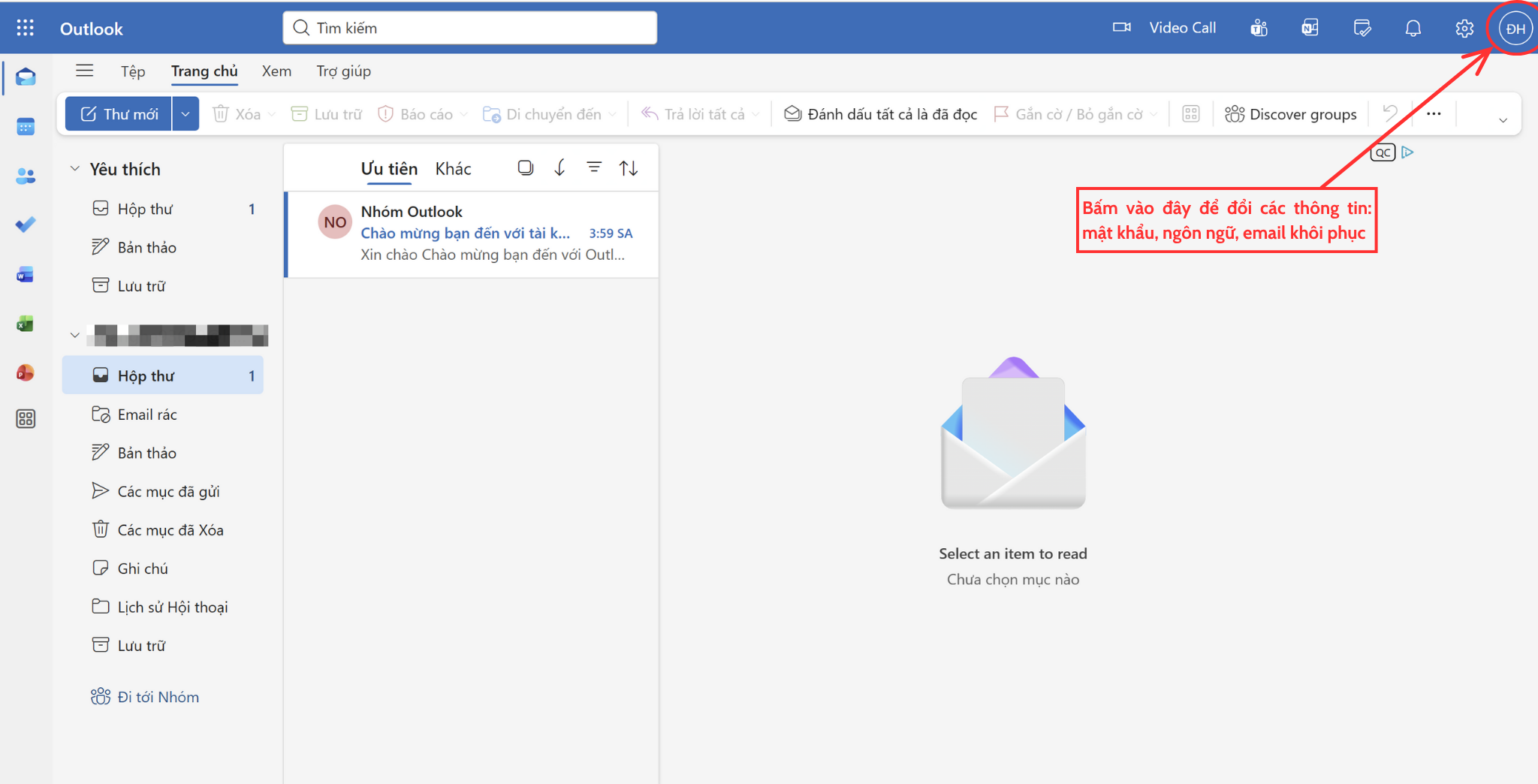Switch to the Khác inbox tab
The height and width of the screenshot is (784, 1538).
[453, 169]
